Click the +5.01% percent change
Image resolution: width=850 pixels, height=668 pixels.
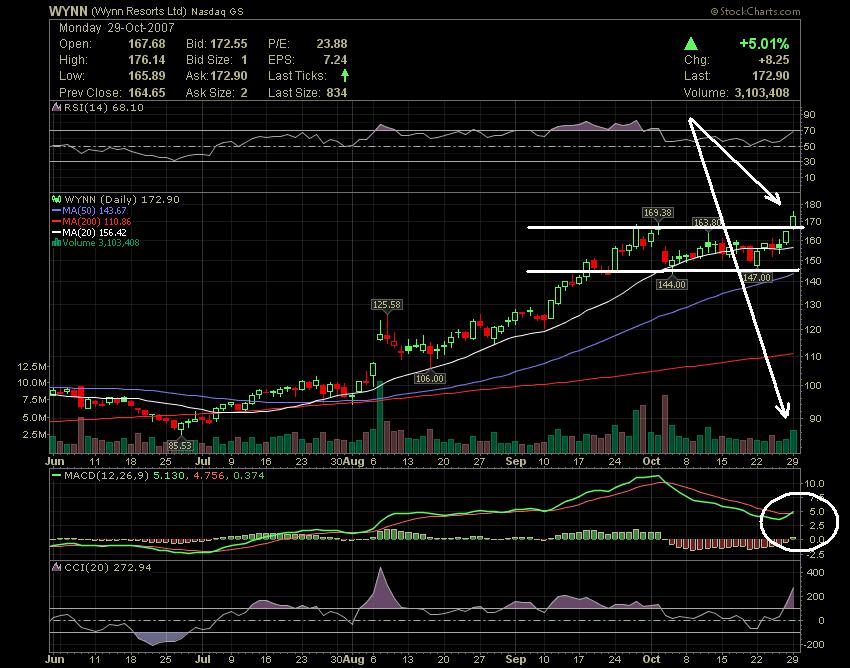click(x=764, y=44)
